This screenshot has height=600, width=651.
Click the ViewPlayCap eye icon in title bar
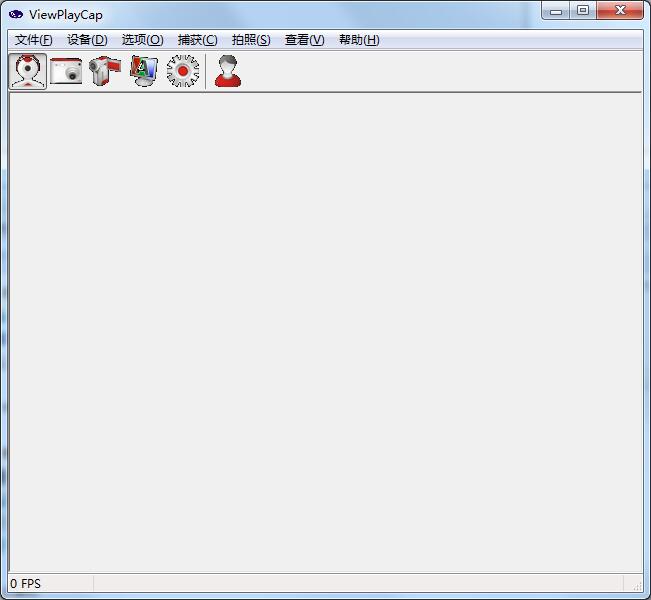16,15
